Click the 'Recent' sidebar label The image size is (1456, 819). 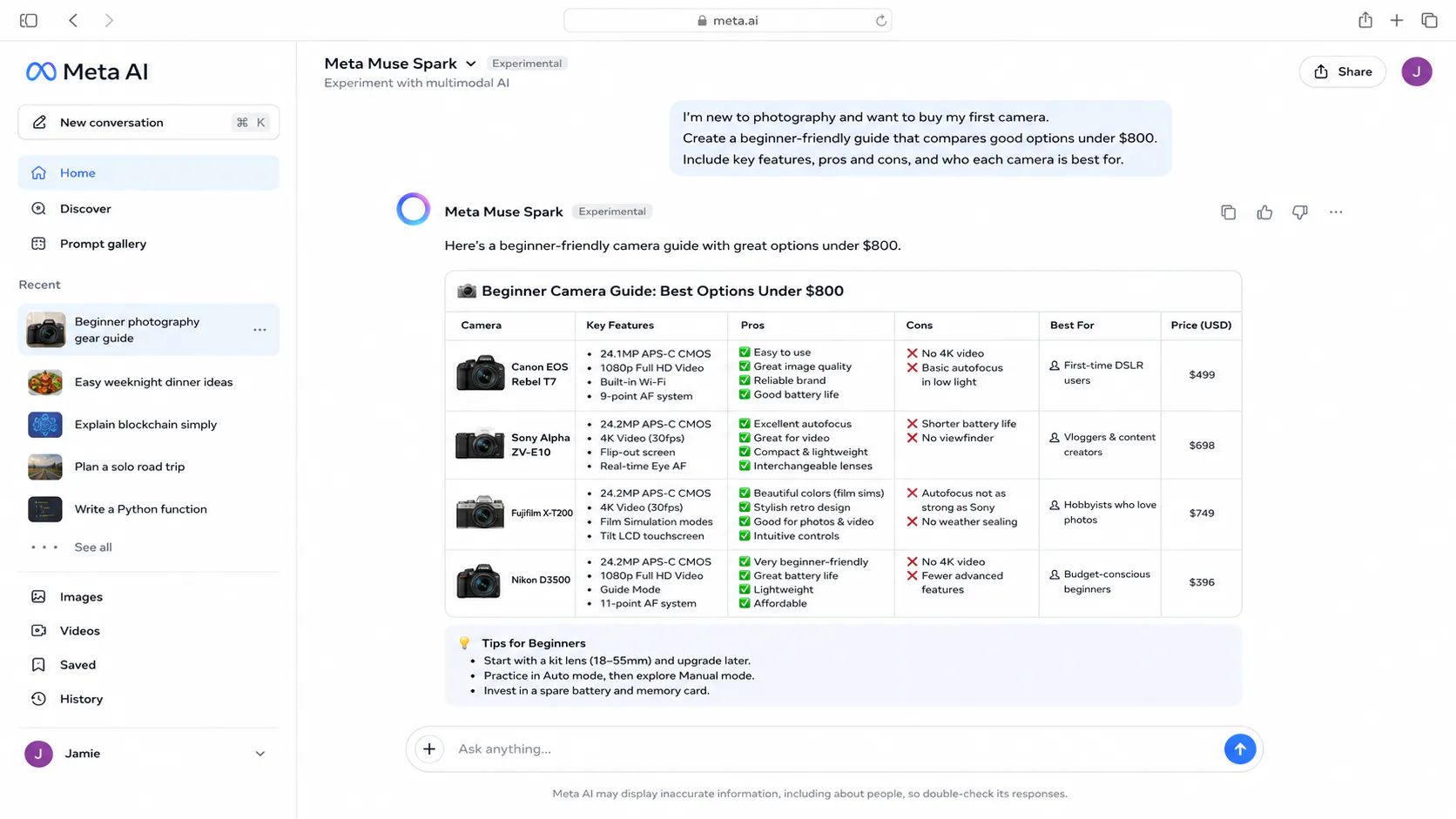[40, 285]
